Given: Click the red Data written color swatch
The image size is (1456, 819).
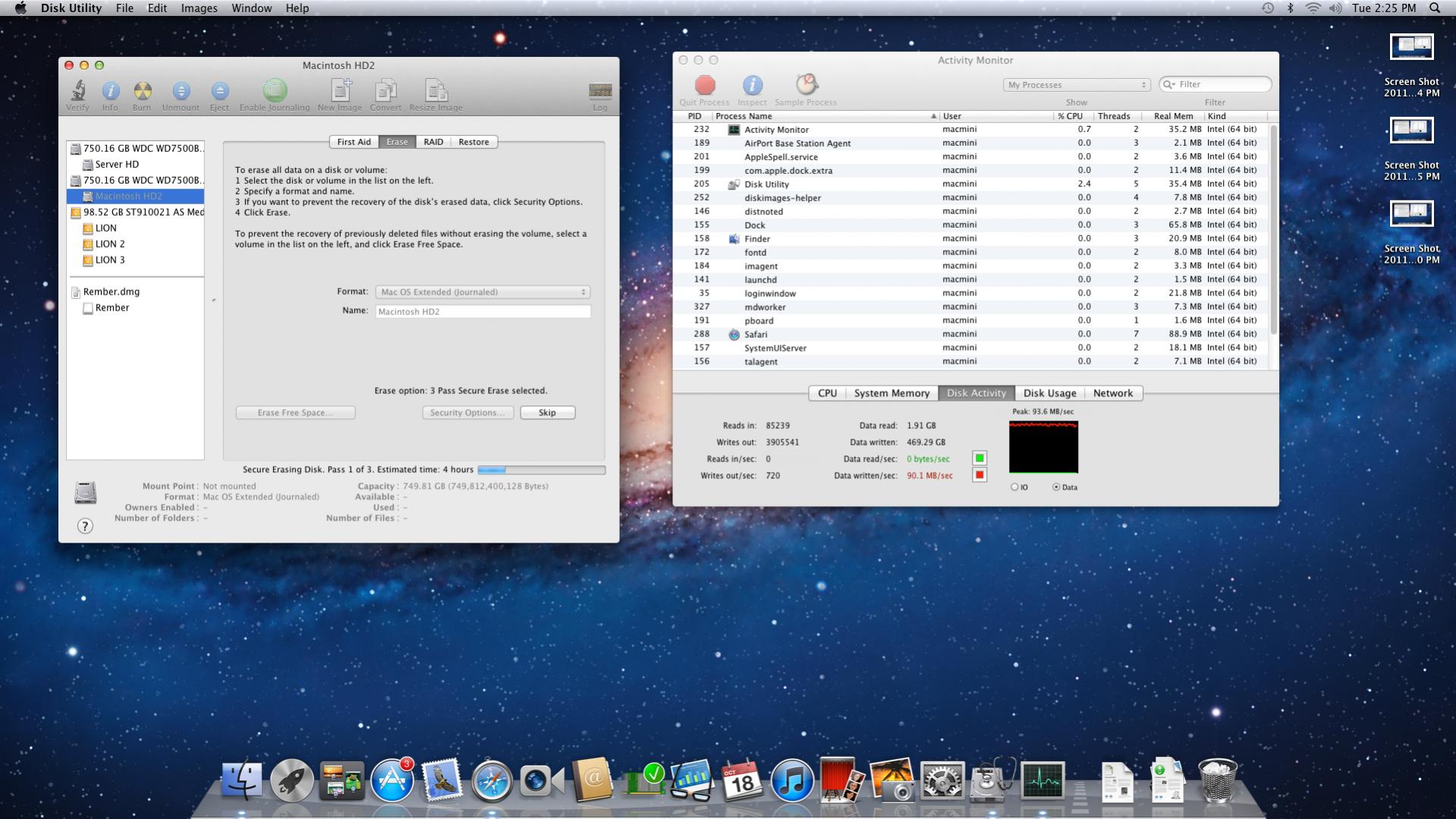Looking at the screenshot, I should coord(980,475).
